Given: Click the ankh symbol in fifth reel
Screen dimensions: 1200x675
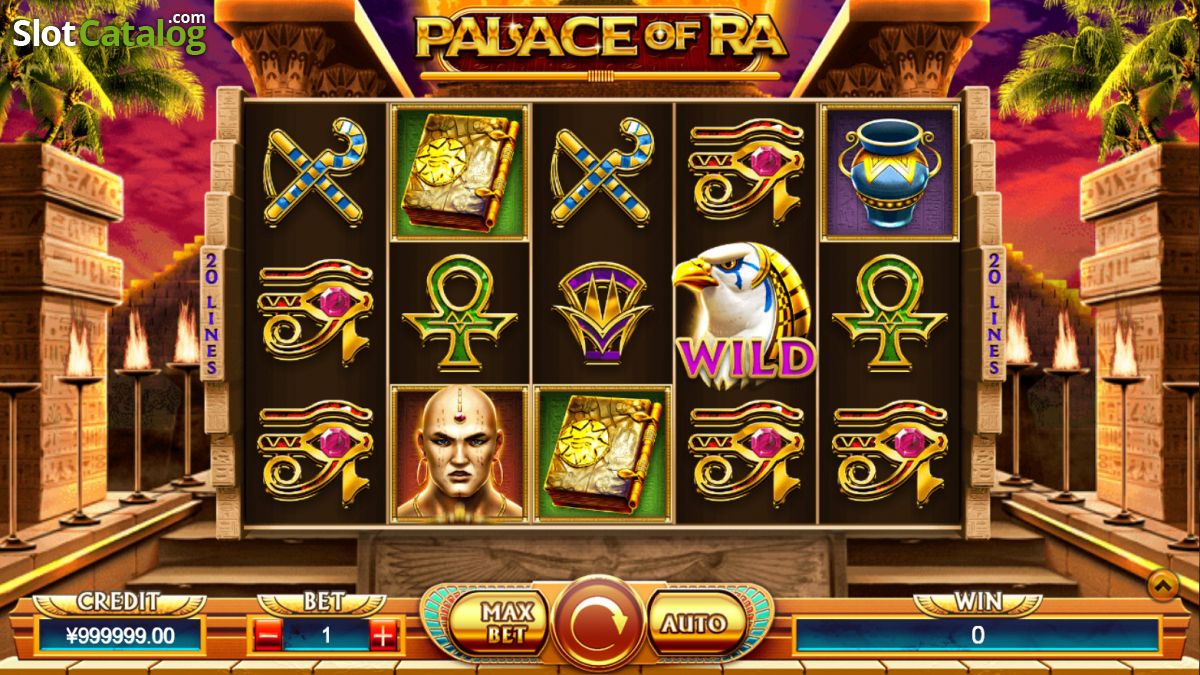Looking at the screenshot, I should 889,312.
